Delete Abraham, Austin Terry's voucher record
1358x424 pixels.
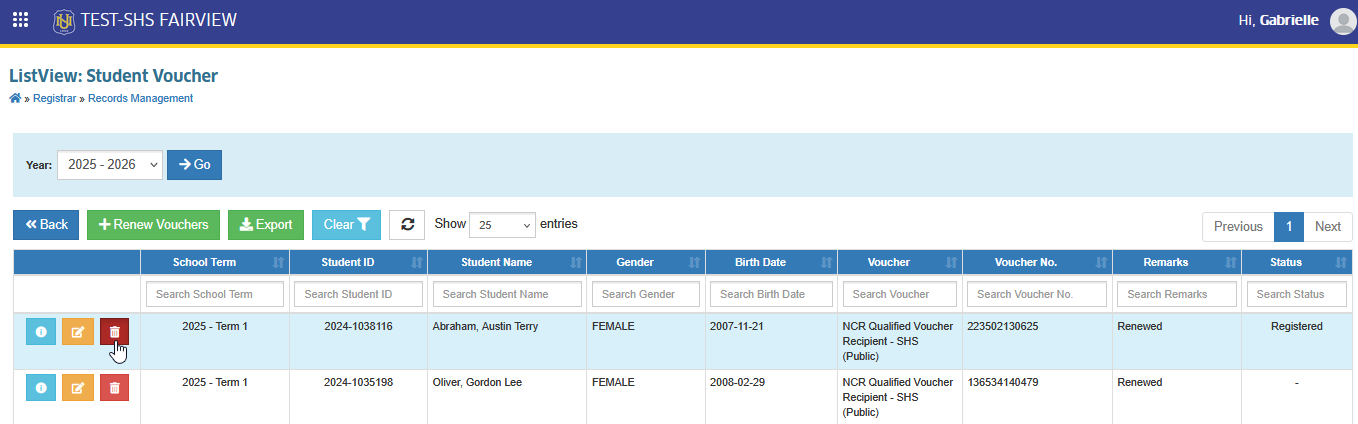[114, 333]
